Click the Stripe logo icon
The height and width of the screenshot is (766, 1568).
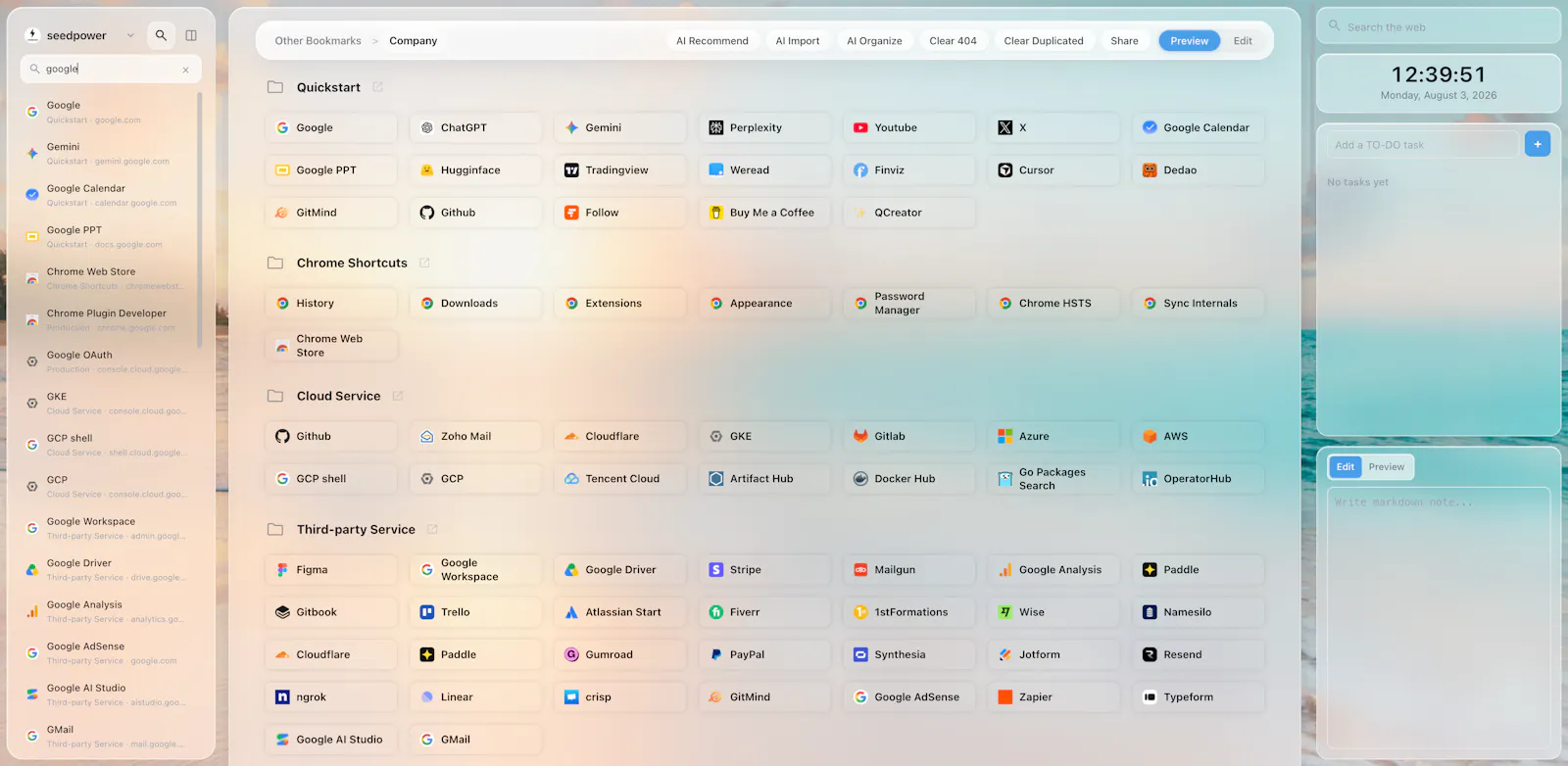pyautogui.click(x=716, y=570)
